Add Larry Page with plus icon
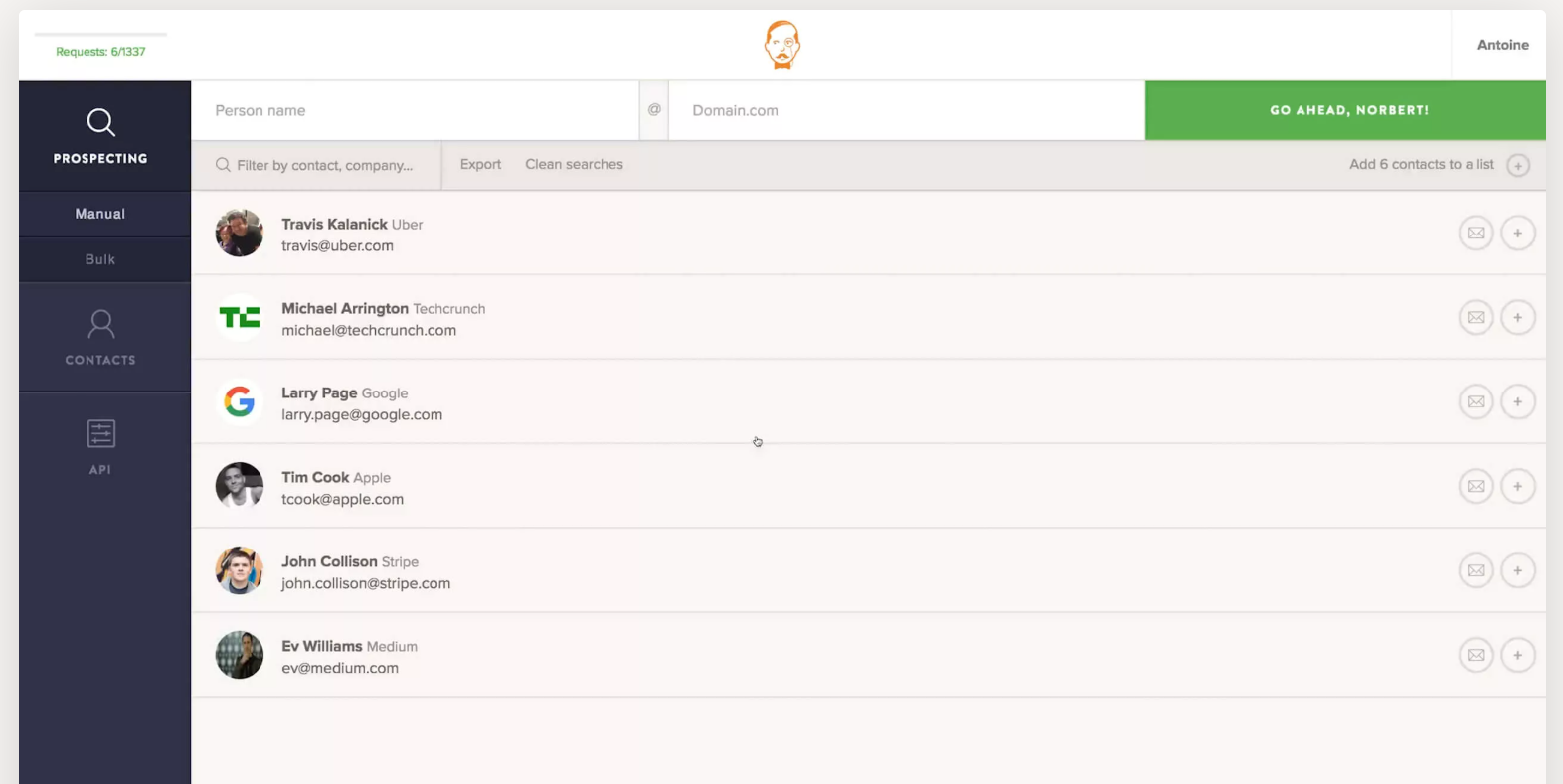The image size is (1563, 784). click(x=1518, y=401)
